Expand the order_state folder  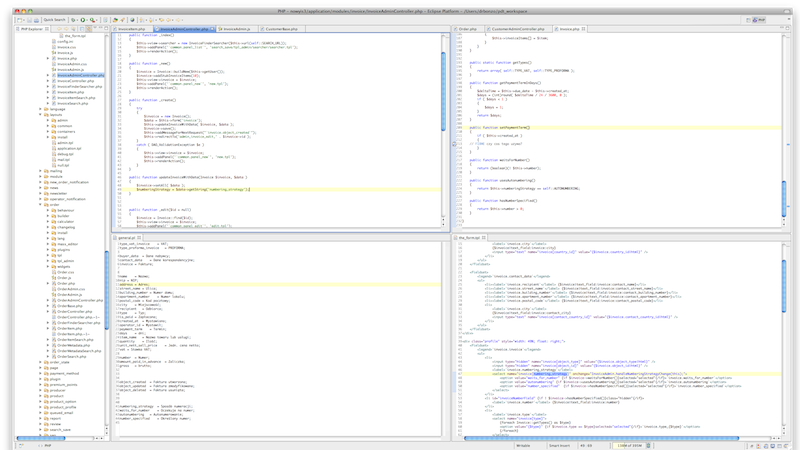39,361
